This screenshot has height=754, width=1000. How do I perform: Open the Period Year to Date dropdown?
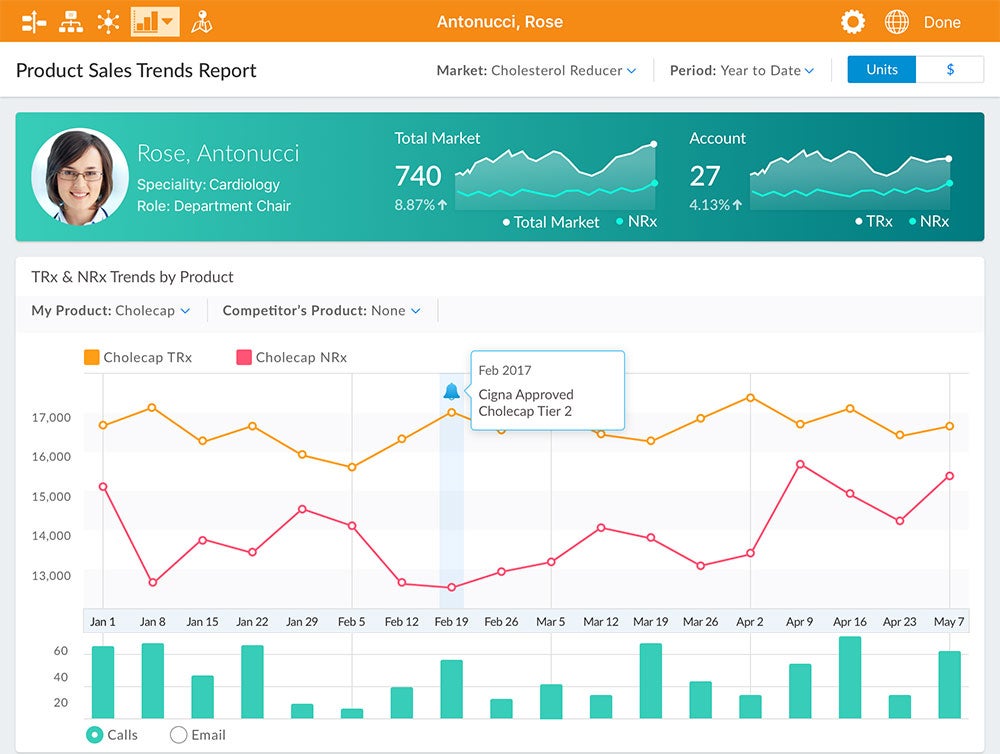742,71
